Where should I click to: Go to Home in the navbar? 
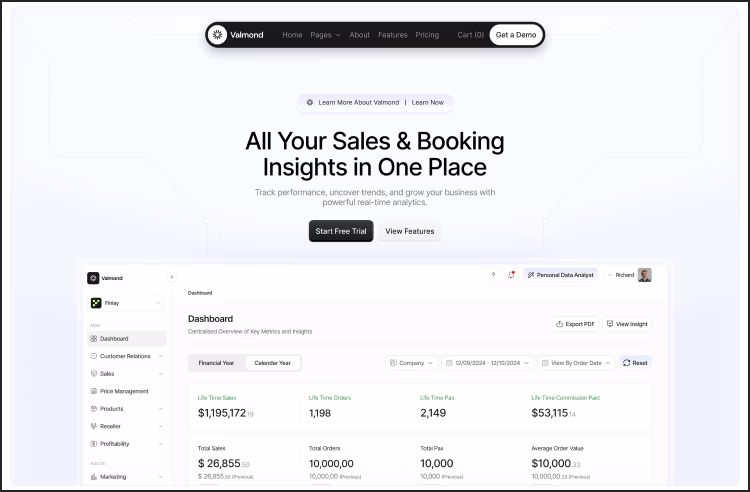[x=292, y=35]
